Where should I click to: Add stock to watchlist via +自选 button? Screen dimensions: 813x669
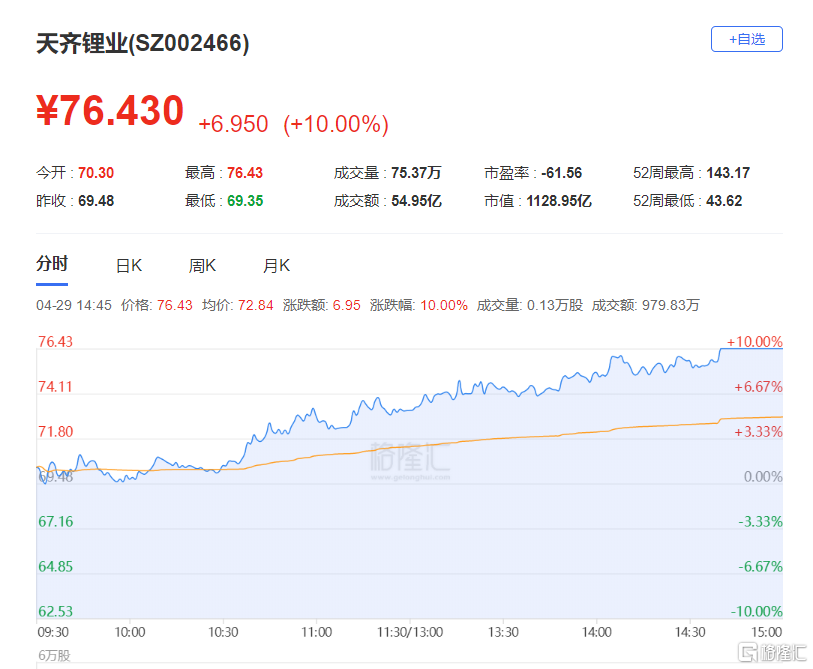click(747, 39)
